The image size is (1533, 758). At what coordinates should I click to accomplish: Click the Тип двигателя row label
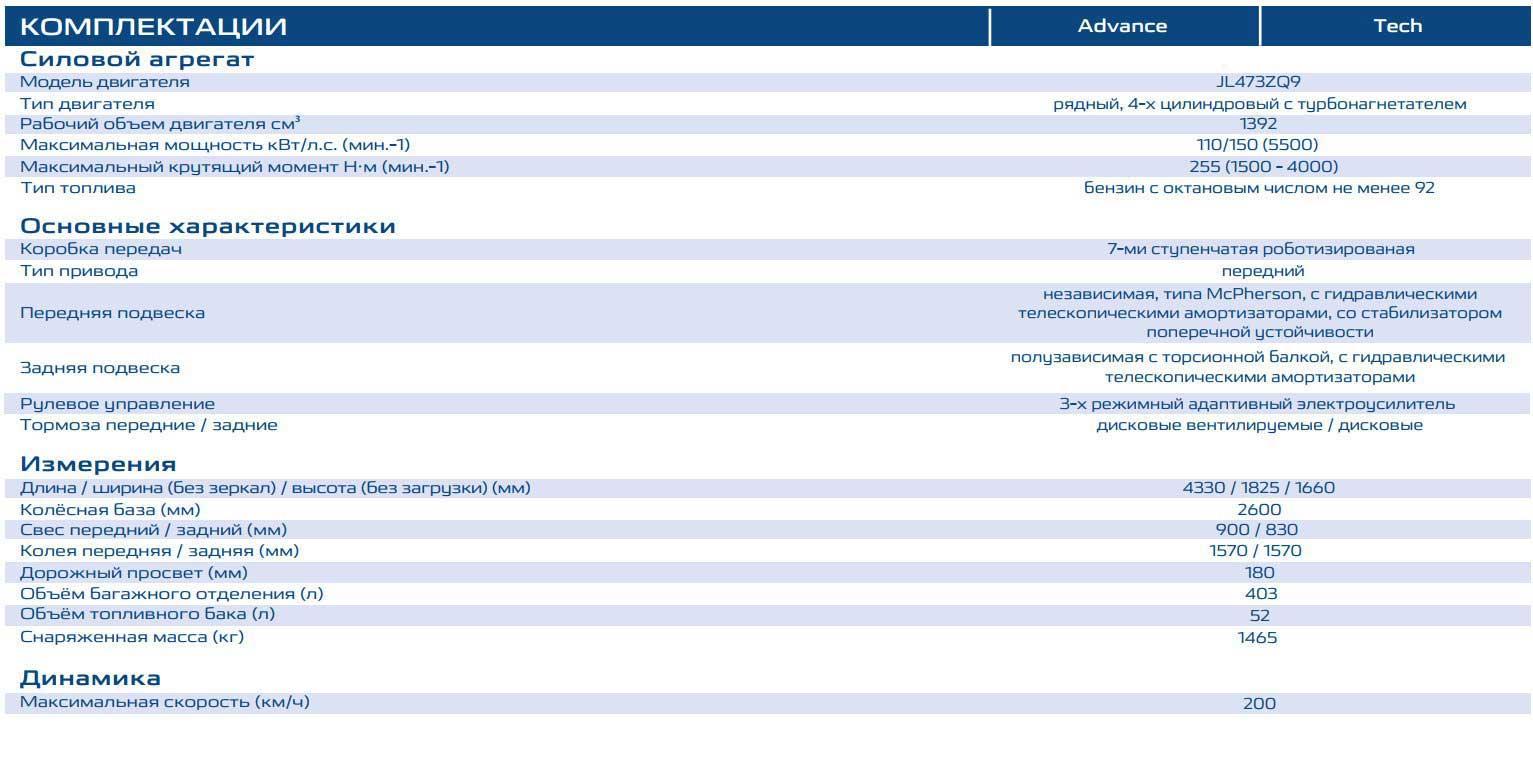87,104
